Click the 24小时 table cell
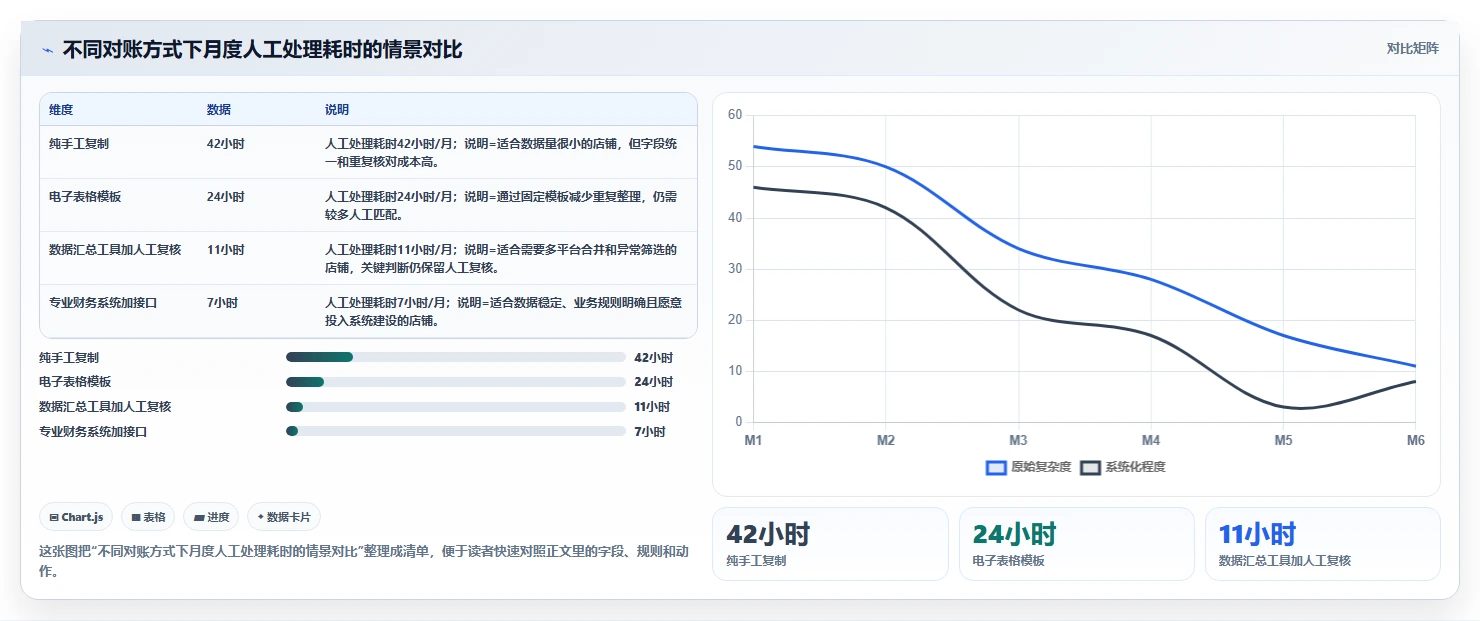Screen dimensions: 1480x621 225,196
